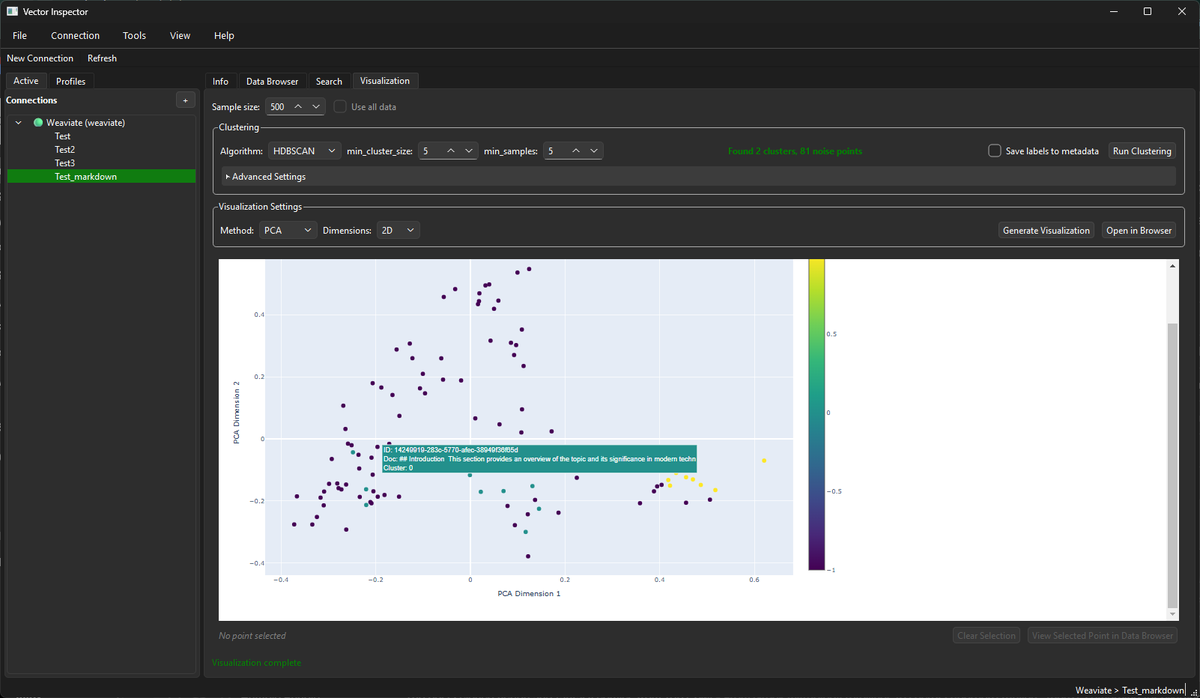Switch to the Profiles tab
Screen dimensions: 1200x698
click(70, 81)
